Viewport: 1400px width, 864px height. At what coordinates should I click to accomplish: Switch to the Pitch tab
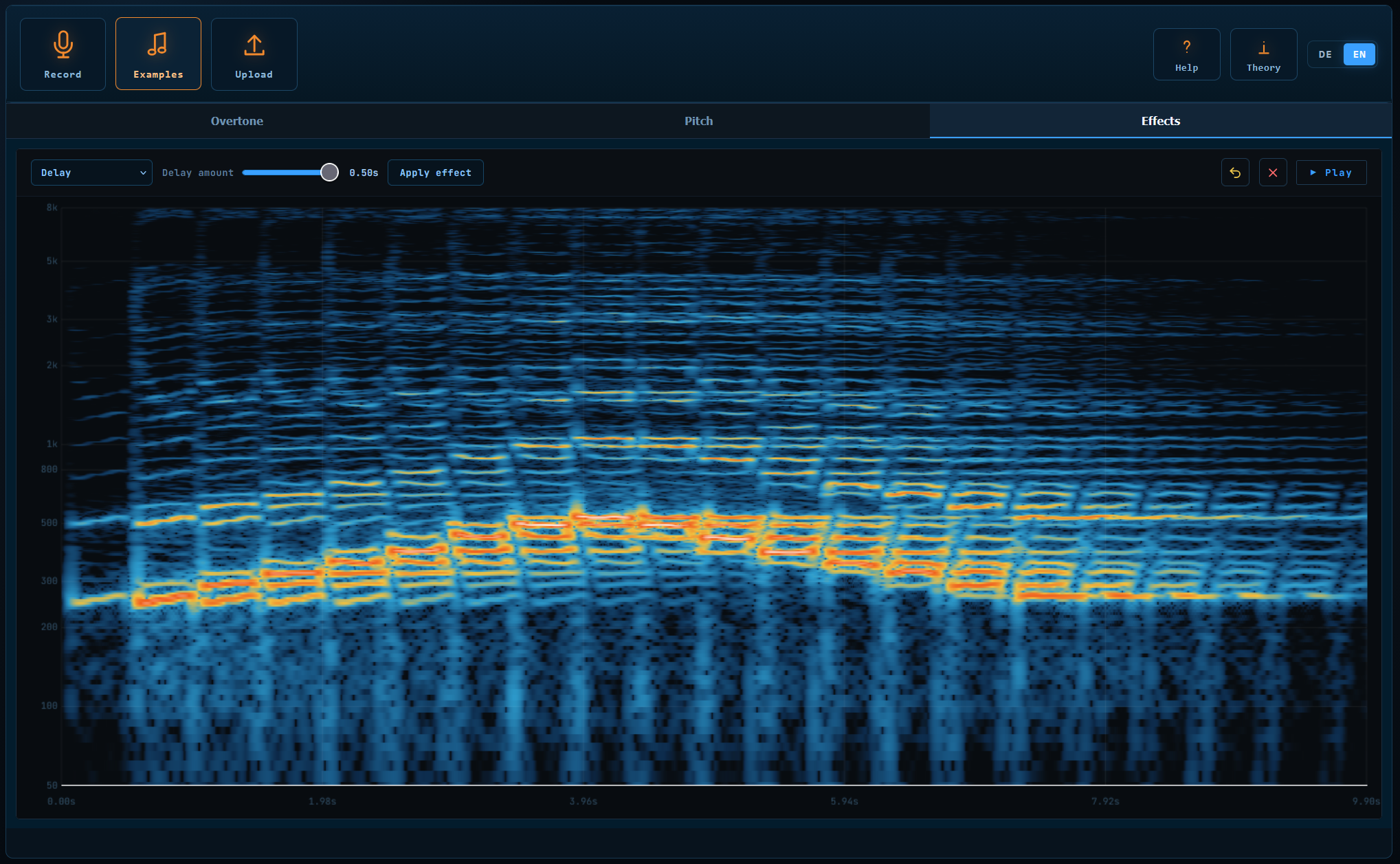tap(698, 121)
